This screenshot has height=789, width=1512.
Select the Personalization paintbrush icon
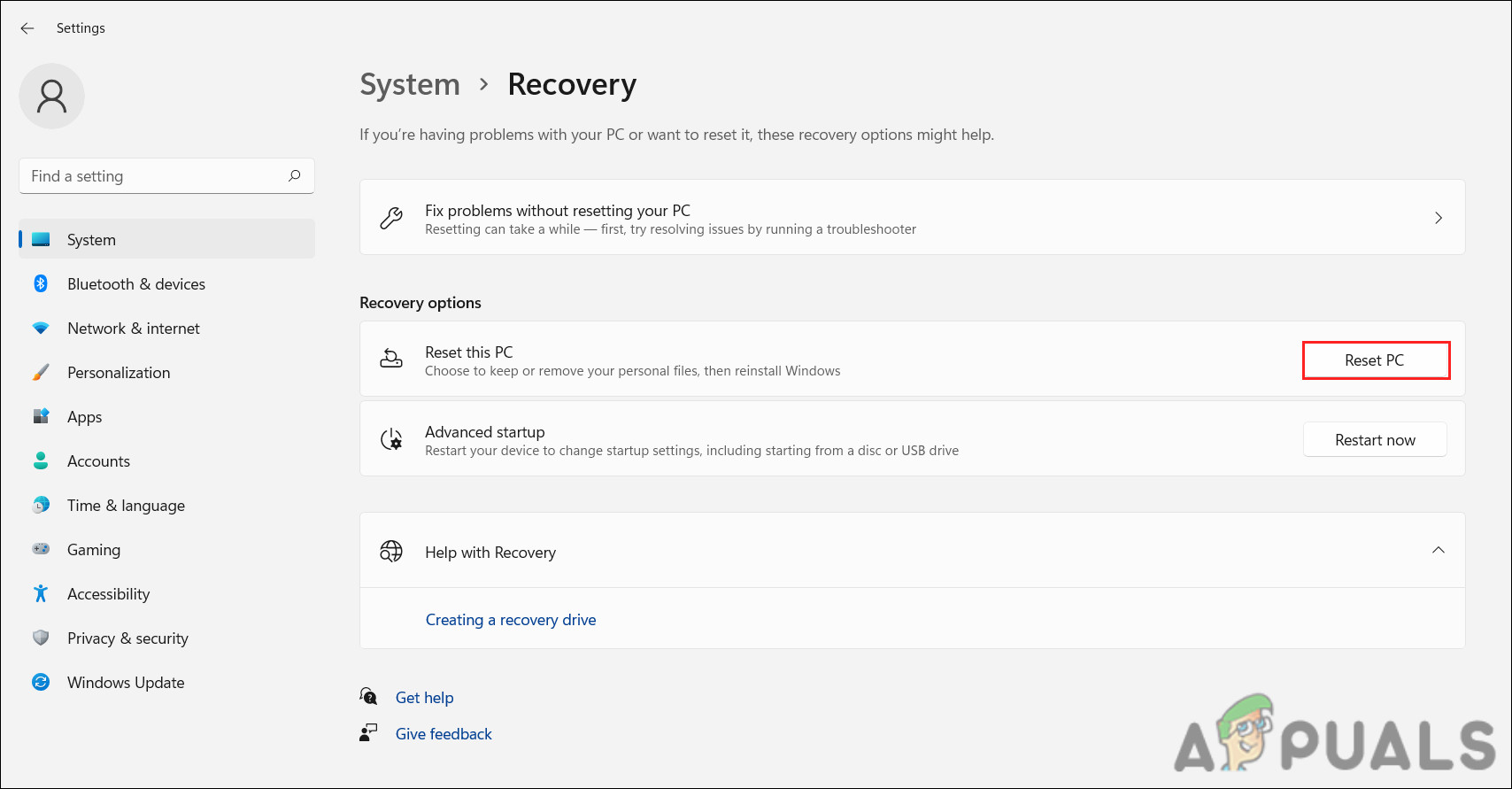click(41, 373)
